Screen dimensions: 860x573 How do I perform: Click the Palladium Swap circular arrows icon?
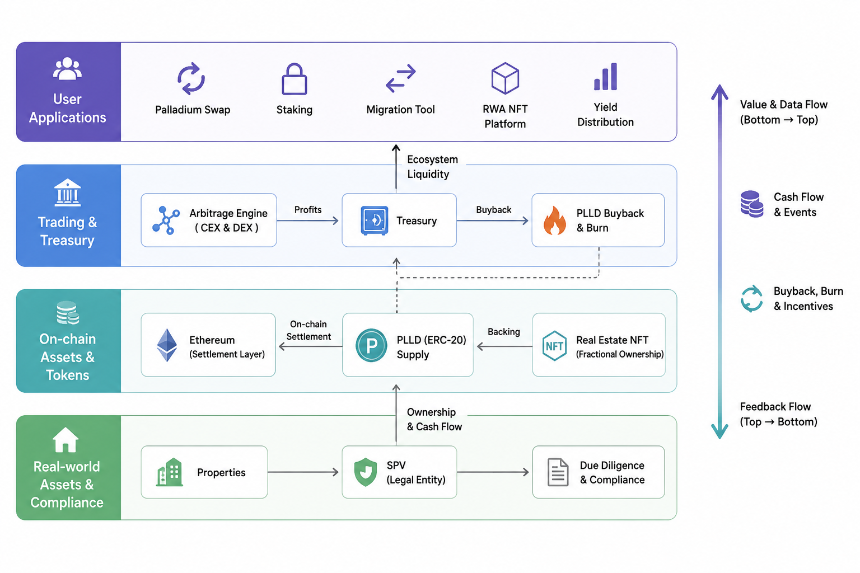click(x=191, y=78)
